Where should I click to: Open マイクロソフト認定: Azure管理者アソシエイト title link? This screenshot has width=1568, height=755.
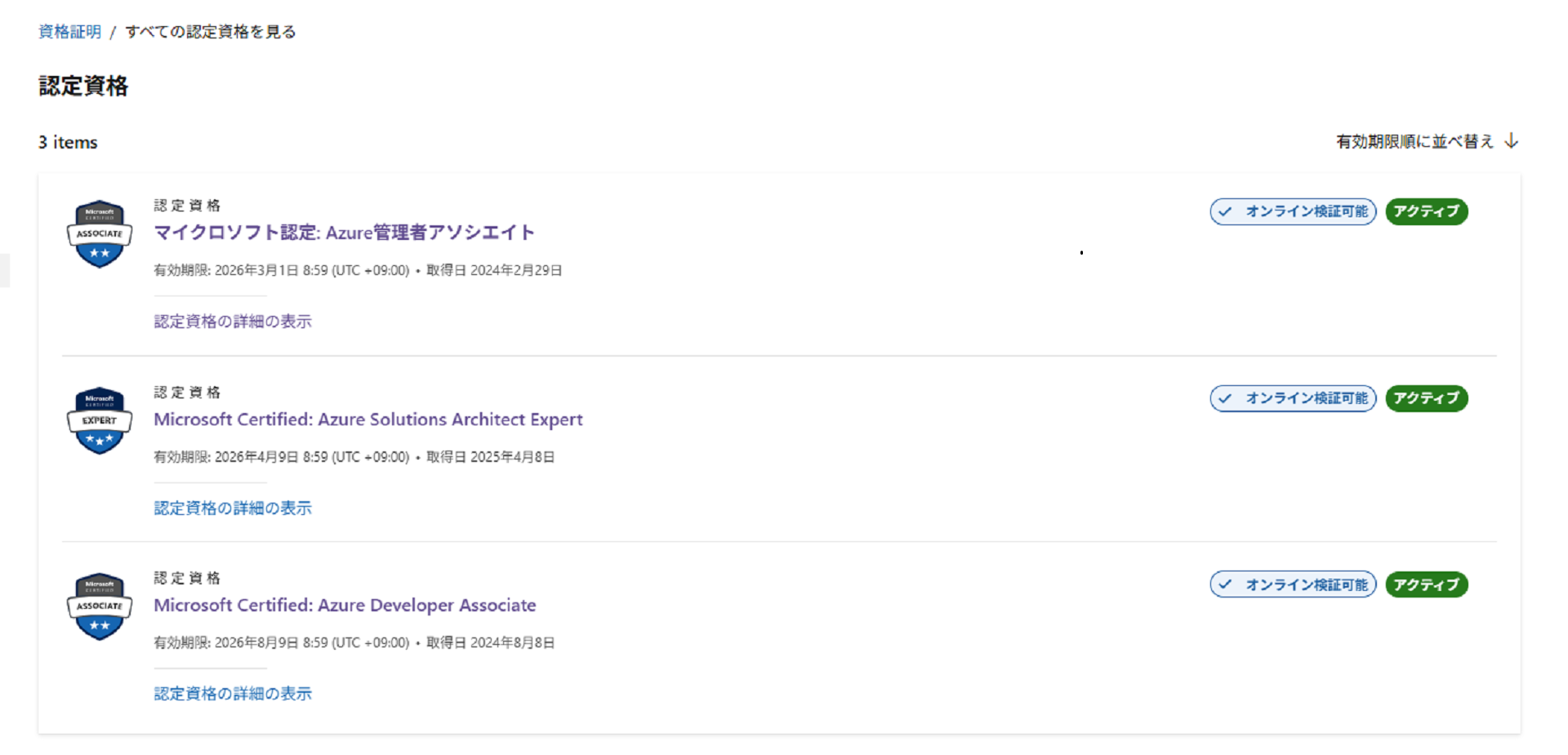click(x=344, y=233)
